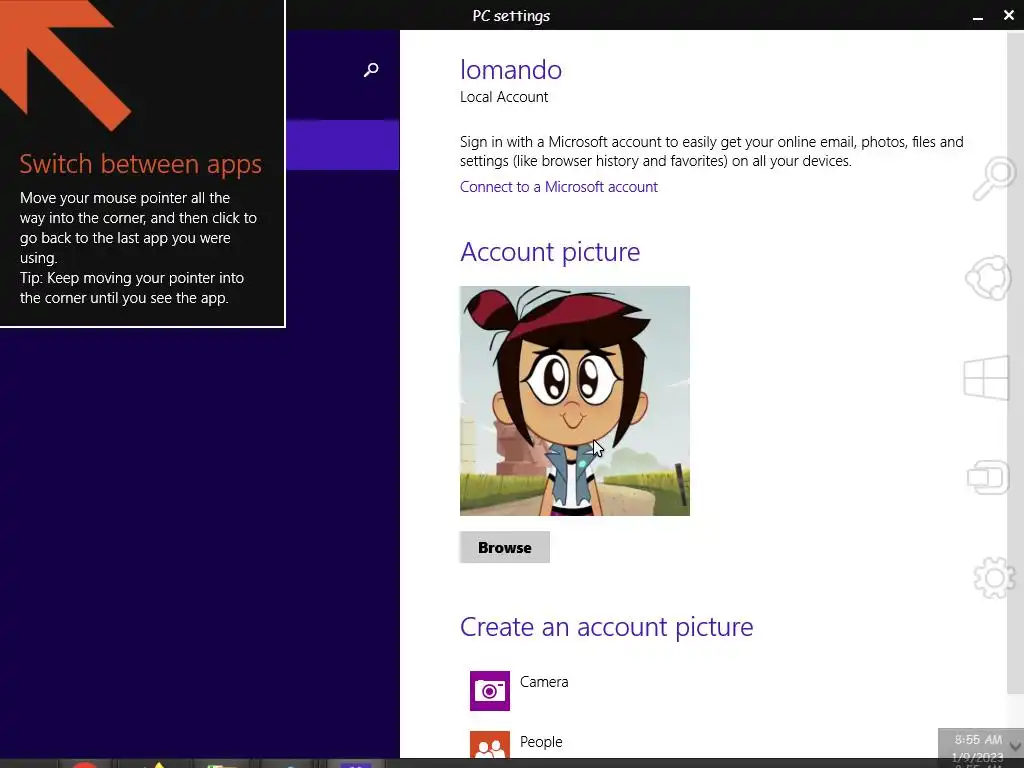Open the 8:55 AM clock display
Screen dimensions: 1024x768
point(978,740)
